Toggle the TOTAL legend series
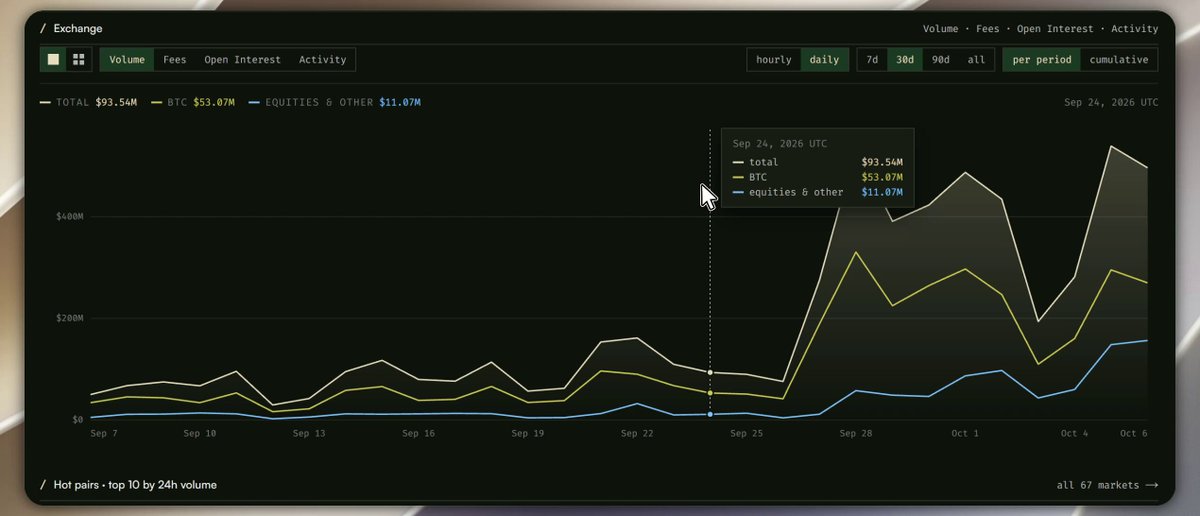The height and width of the screenshot is (516, 1200). [90, 102]
